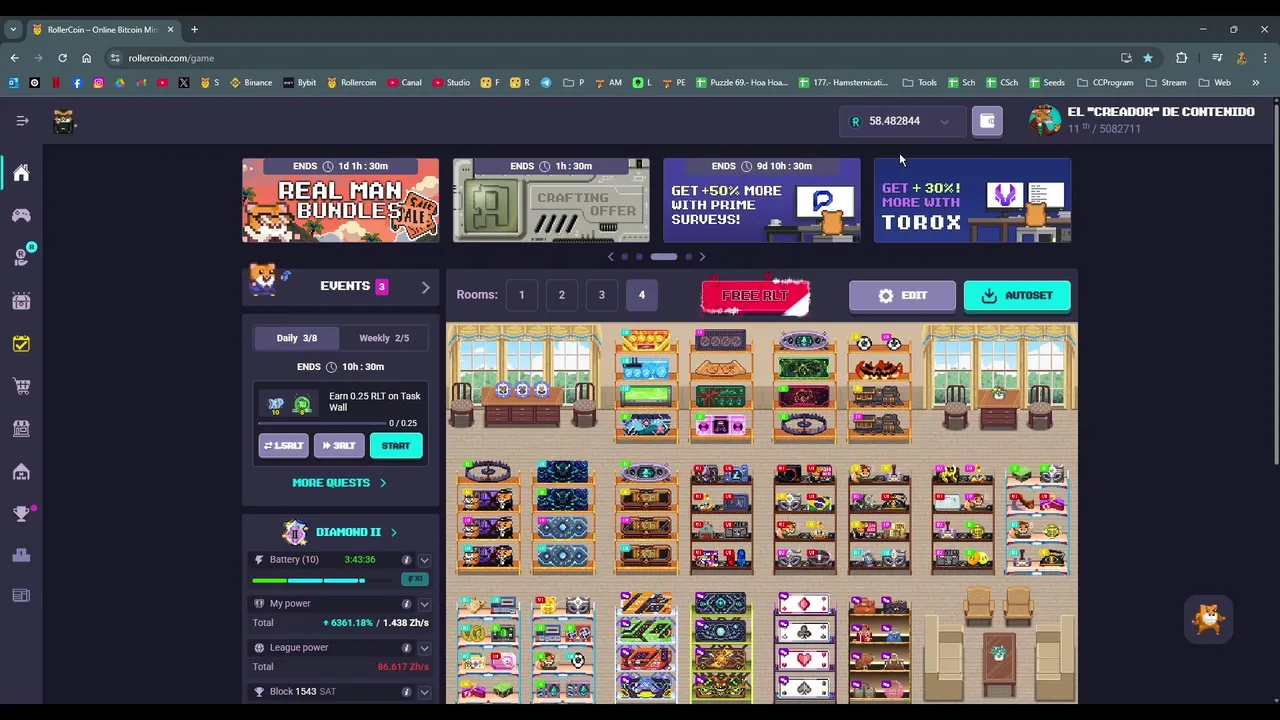Open the browser extensions puzzle icon
This screenshot has width=1280, height=720.
tap(1181, 58)
